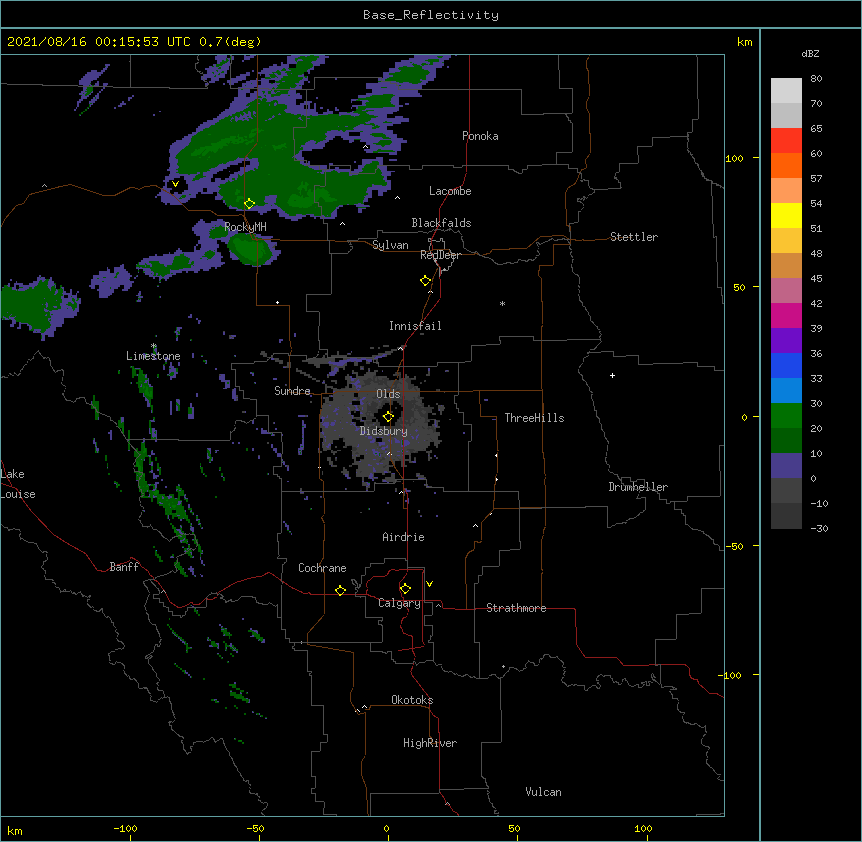The image size is (862, 842).
Task: Click the white asterisk marker east of Innisfail
Action: tap(502, 304)
